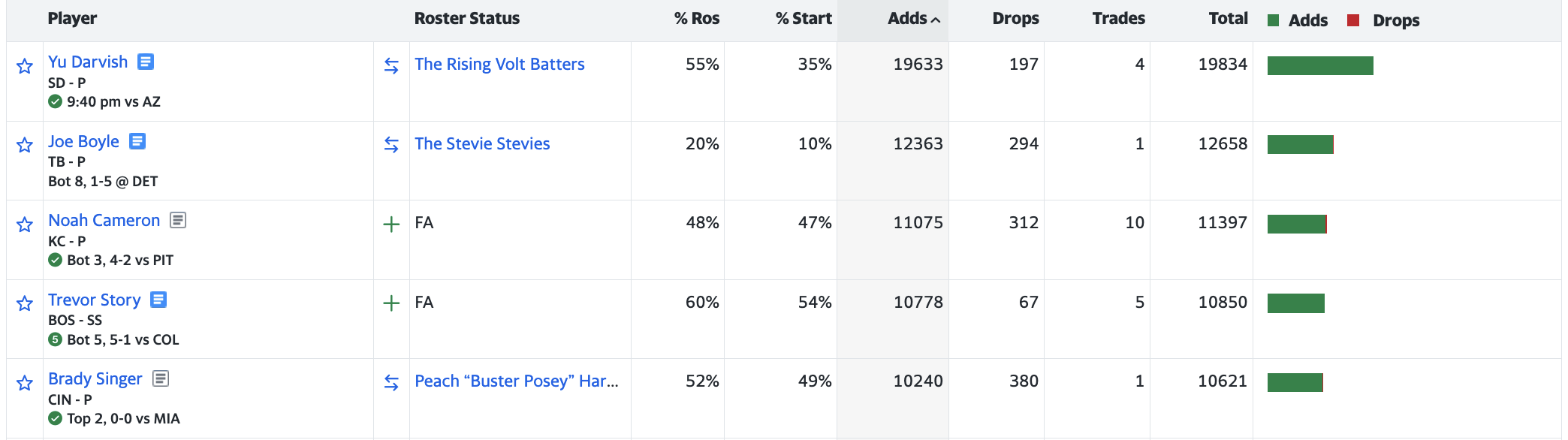1568x440 pixels.
Task: Open The Rising Volt Batters team link
Action: 499,64
